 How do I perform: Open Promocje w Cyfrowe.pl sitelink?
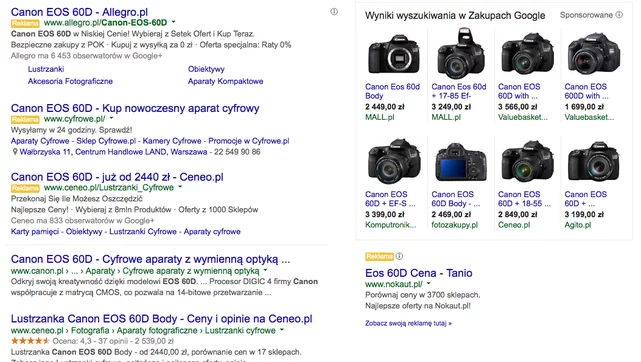point(249,141)
